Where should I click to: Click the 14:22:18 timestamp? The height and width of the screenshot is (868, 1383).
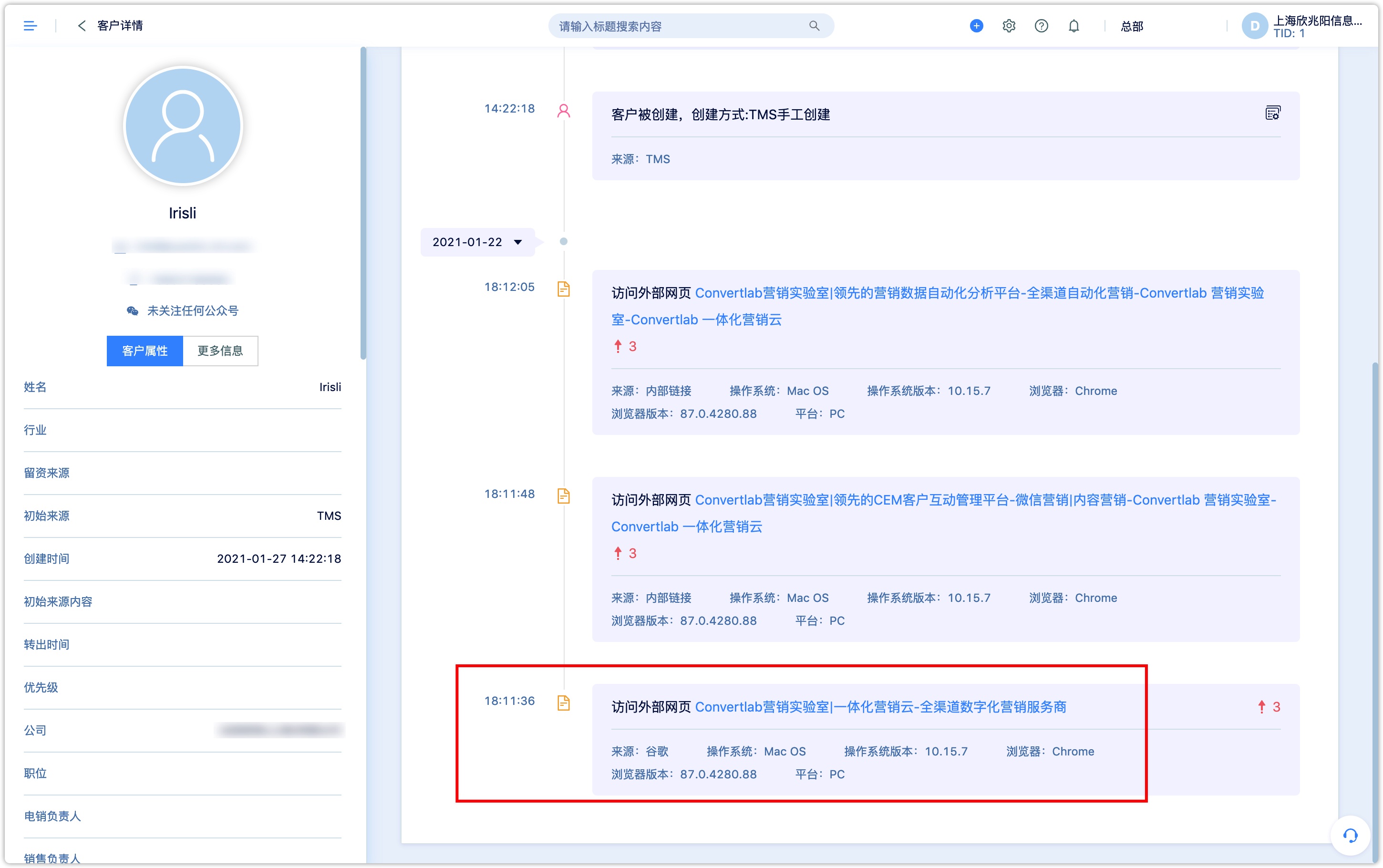(x=509, y=109)
